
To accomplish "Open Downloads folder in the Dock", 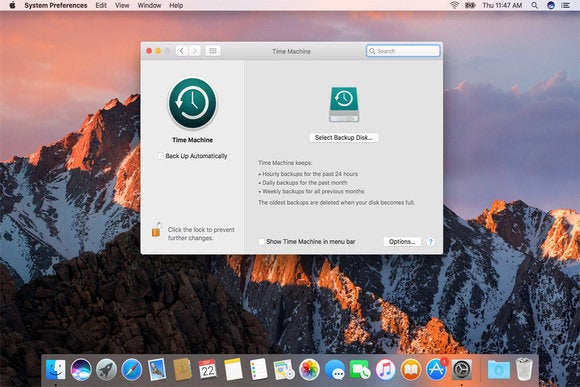I will click(498, 369).
